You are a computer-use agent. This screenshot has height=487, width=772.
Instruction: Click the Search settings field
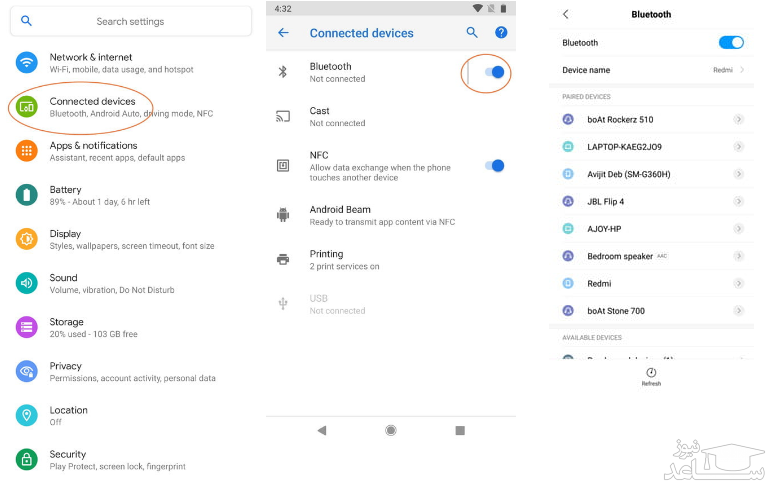coord(130,21)
